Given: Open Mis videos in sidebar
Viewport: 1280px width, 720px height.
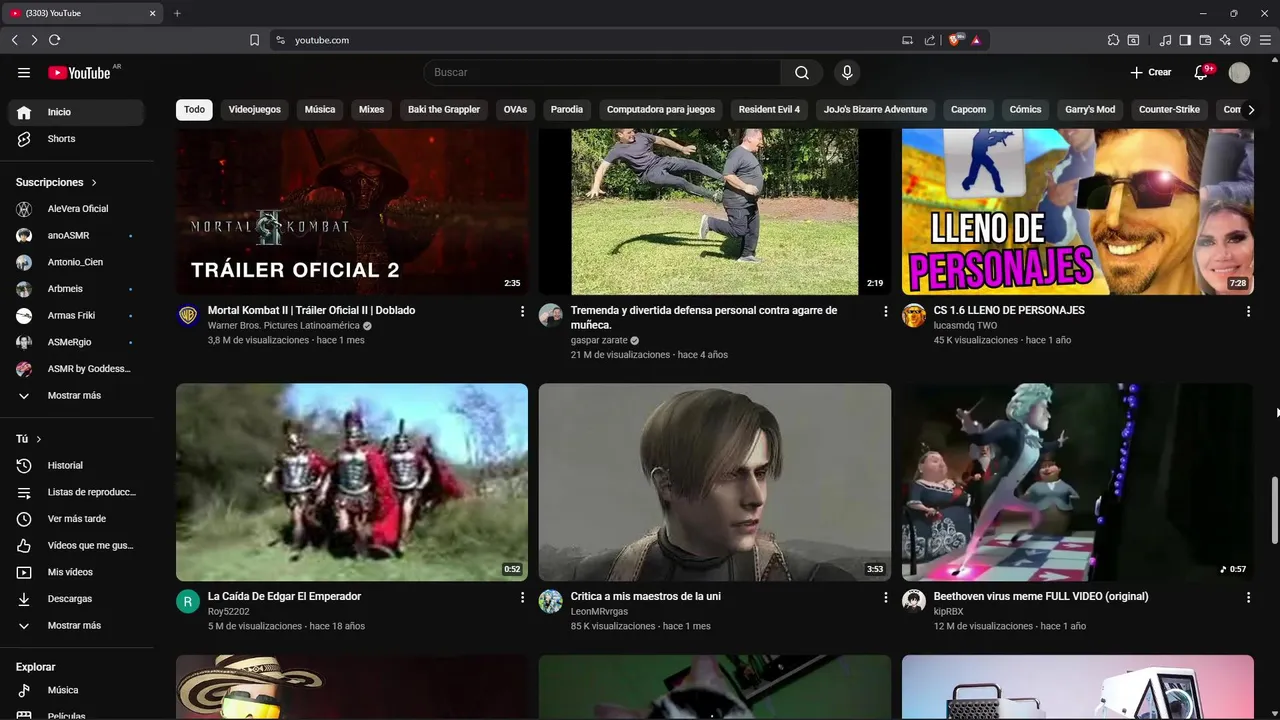Looking at the screenshot, I should (76, 572).
